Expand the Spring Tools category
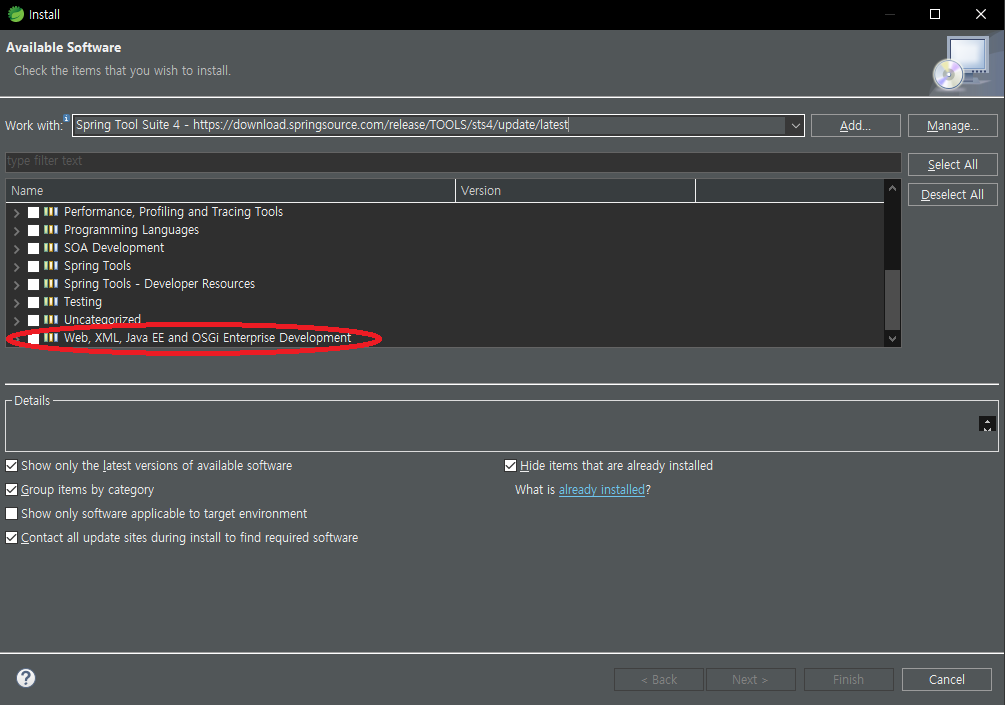Image resolution: width=1005 pixels, height=705 pixels. 17,267
